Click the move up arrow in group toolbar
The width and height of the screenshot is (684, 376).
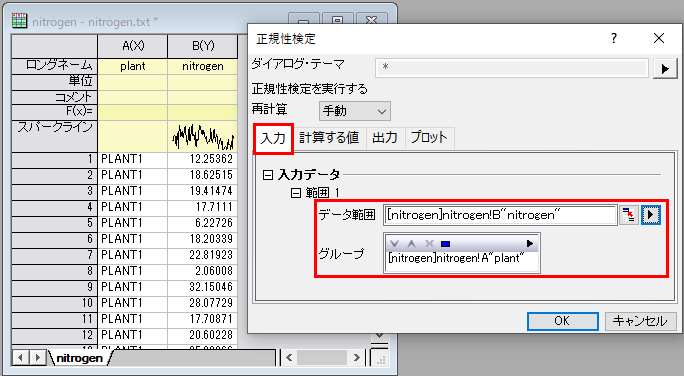point(411,243)
